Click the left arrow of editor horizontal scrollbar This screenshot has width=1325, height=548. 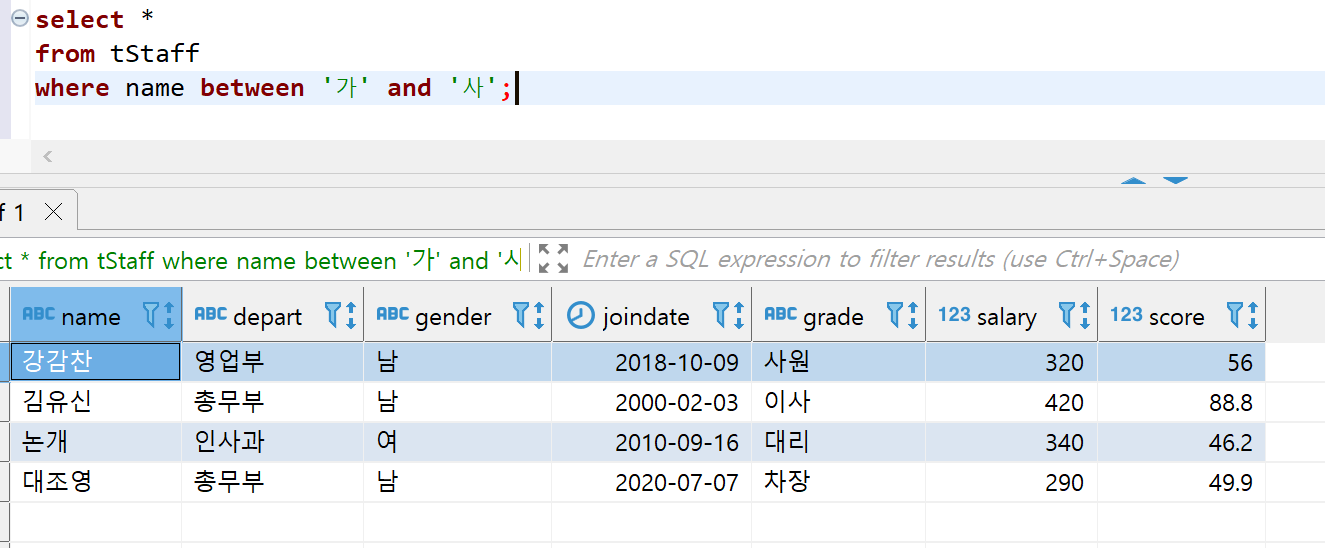[x=47, y=156]
